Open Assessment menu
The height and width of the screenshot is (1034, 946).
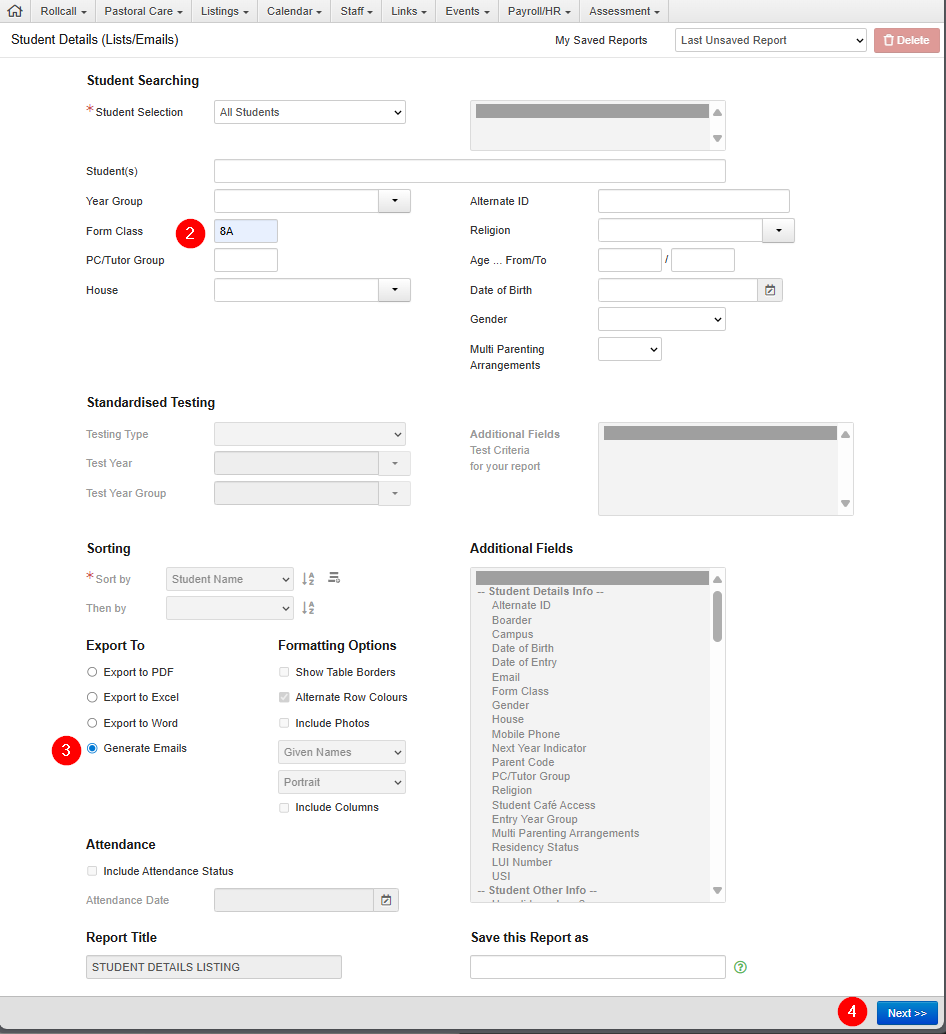pyautogui.click(x=624, y=11)
